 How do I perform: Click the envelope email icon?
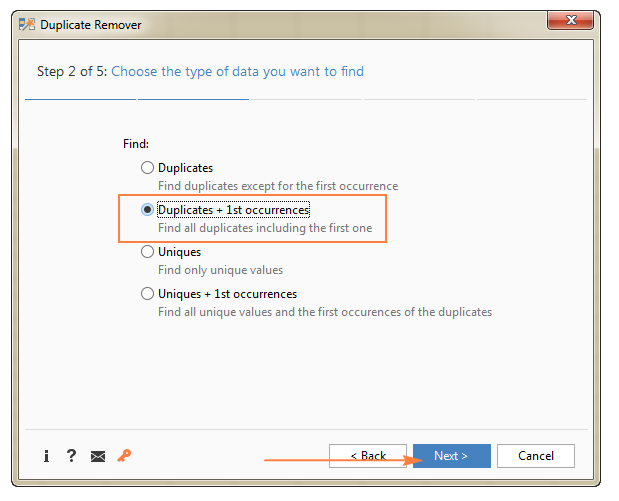[x=97, y=457]
